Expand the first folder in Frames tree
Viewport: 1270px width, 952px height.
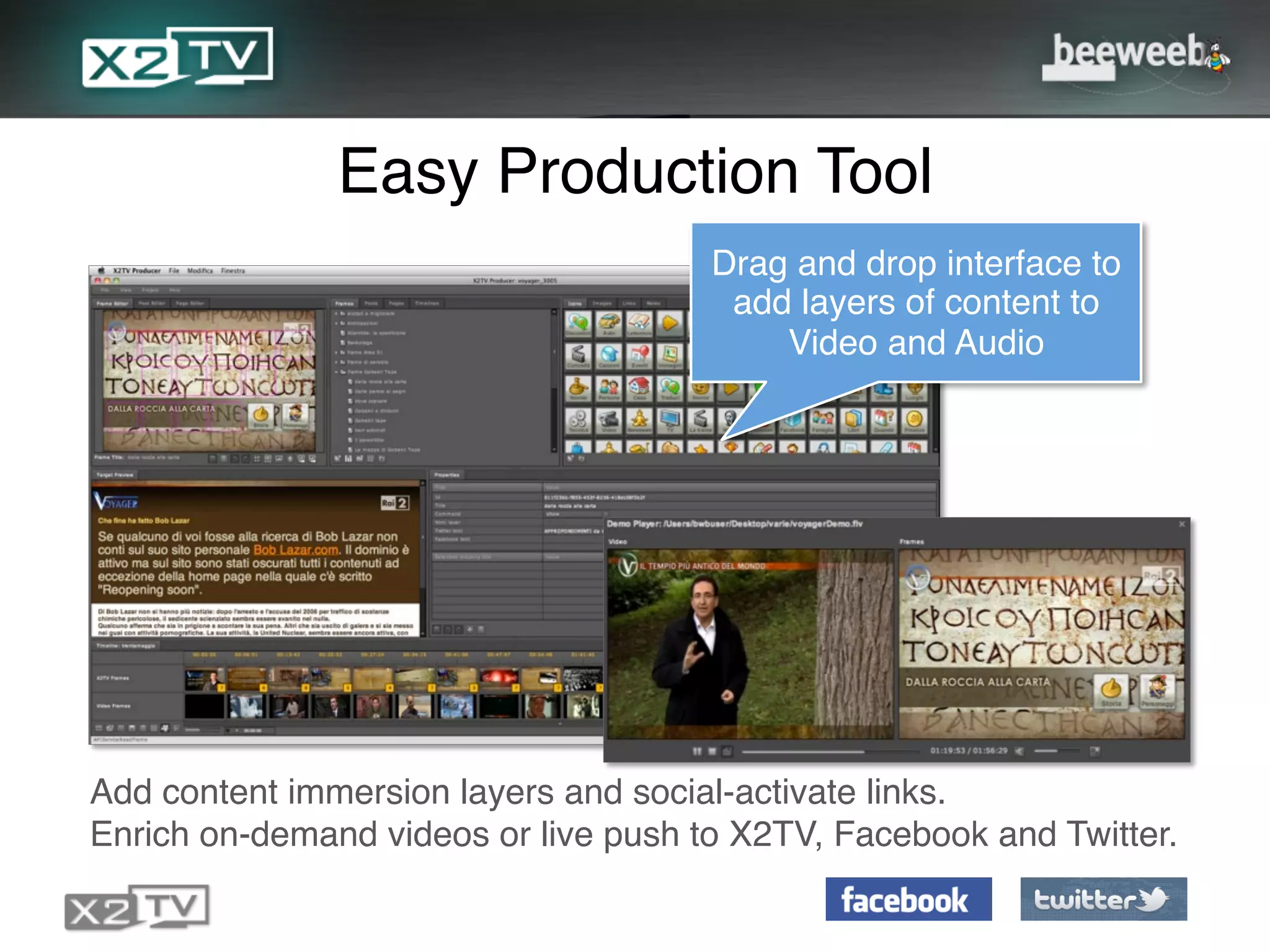(x=337, y=314)
